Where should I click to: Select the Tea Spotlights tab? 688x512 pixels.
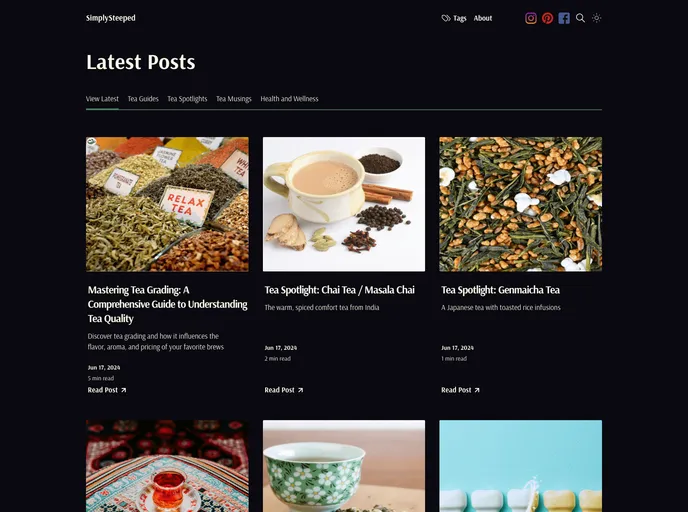pyautogui.click(x=187, y=99)
